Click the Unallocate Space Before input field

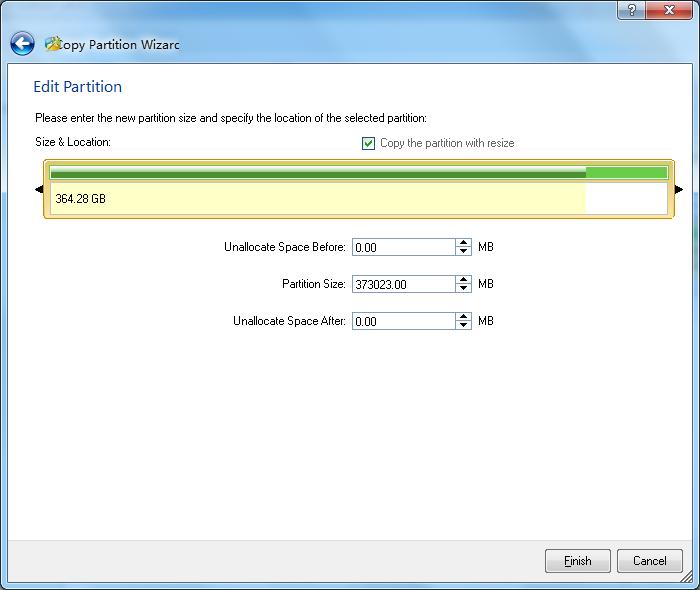coord(403,247)
